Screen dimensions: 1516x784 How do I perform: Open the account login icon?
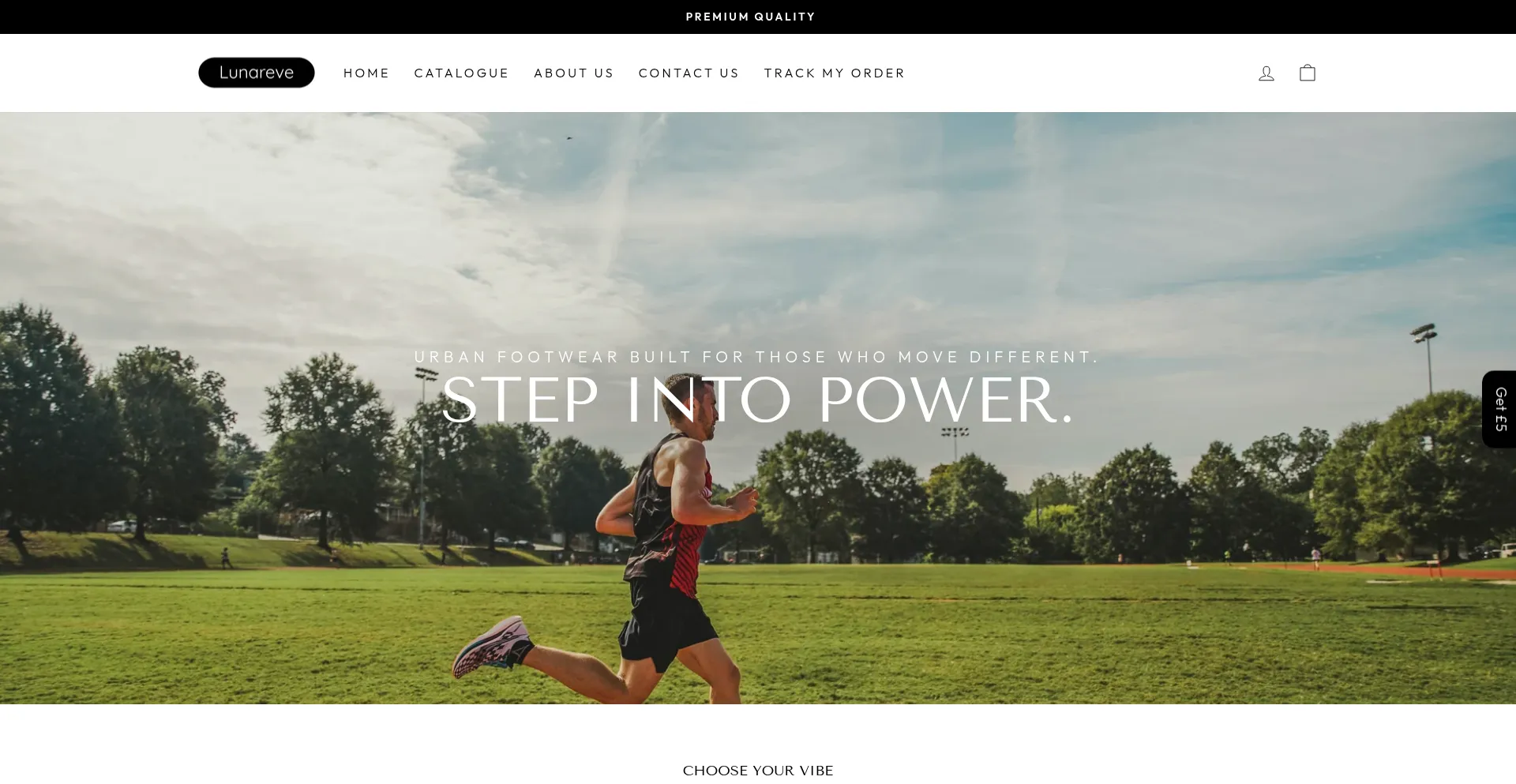(x=1266, y=73)
